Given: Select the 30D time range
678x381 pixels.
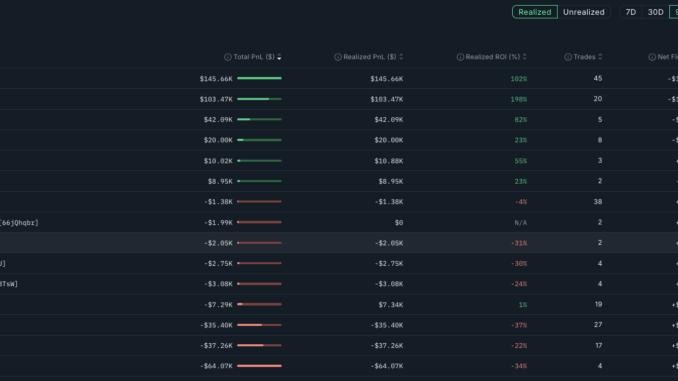Looking at the screenshot, I should point(655,12).
